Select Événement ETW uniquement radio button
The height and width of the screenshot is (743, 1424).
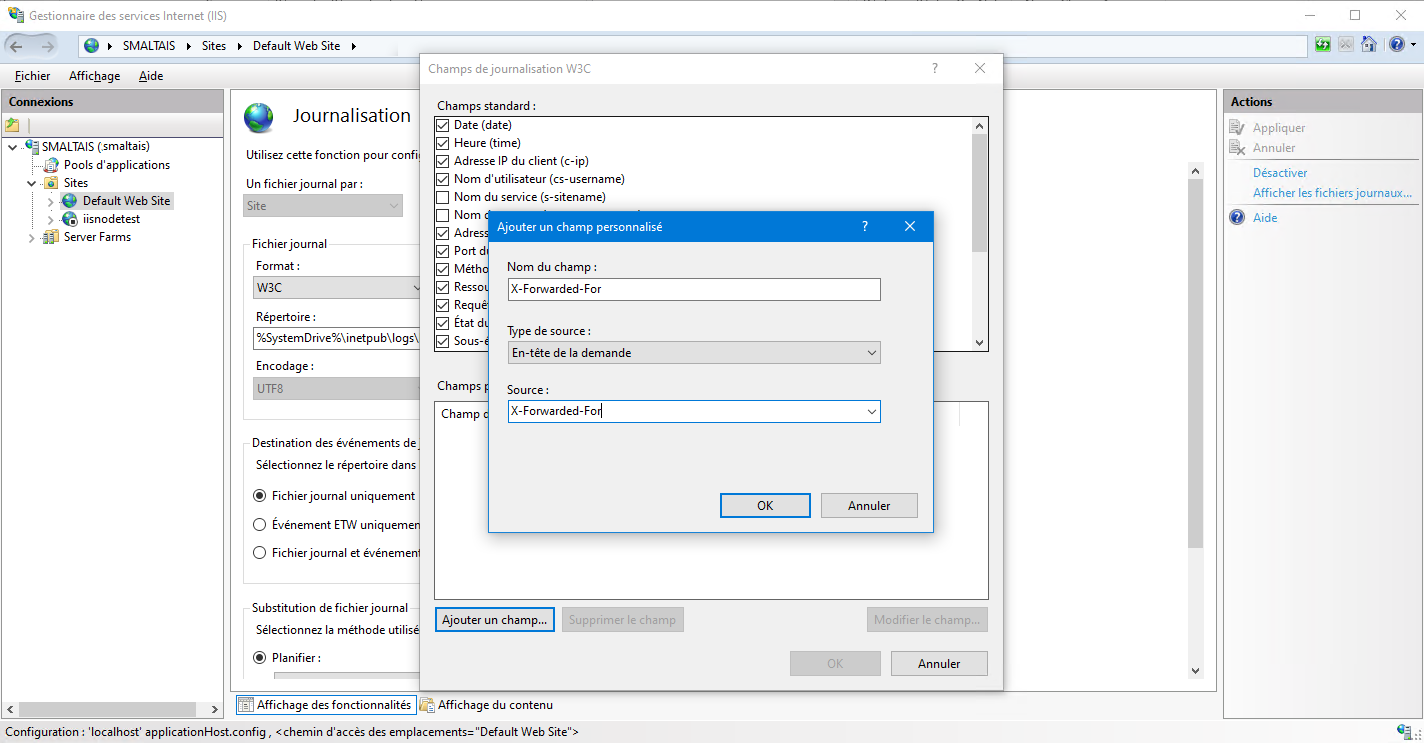[x=260, y=525]
